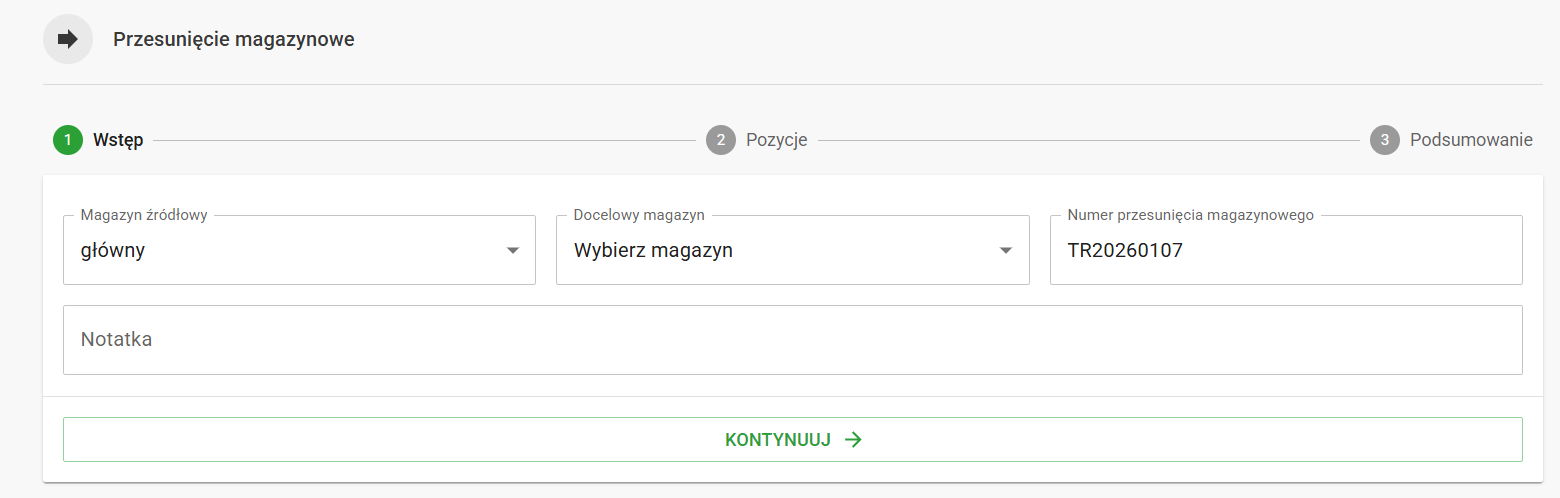1560x498 pixels.
Task: Click the stock transfer arrow icon in header
Action: click(x=68, y=39)
